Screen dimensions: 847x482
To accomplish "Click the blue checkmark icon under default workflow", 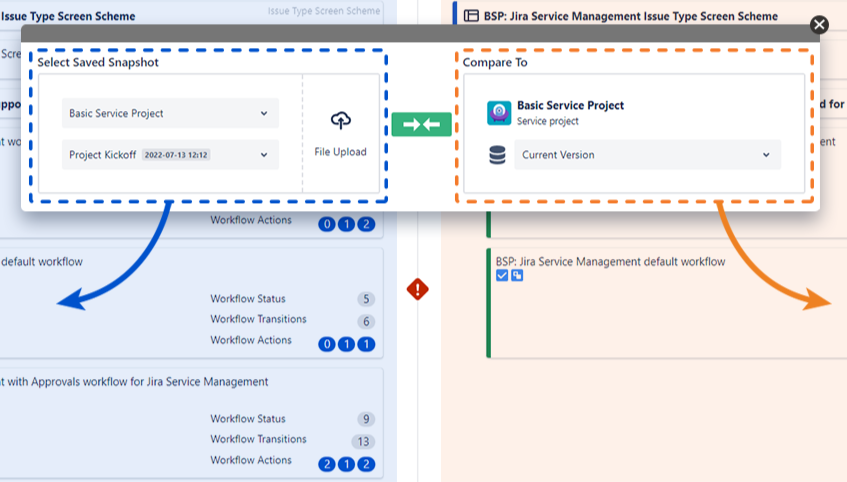I will tap(502, 276).
